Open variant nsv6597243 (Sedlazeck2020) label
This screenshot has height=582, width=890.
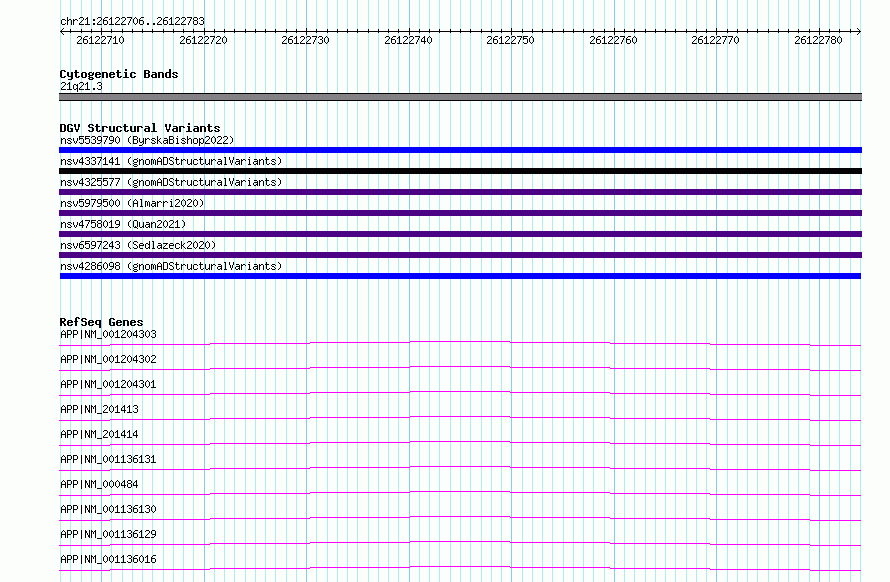[x=138, y=245]
